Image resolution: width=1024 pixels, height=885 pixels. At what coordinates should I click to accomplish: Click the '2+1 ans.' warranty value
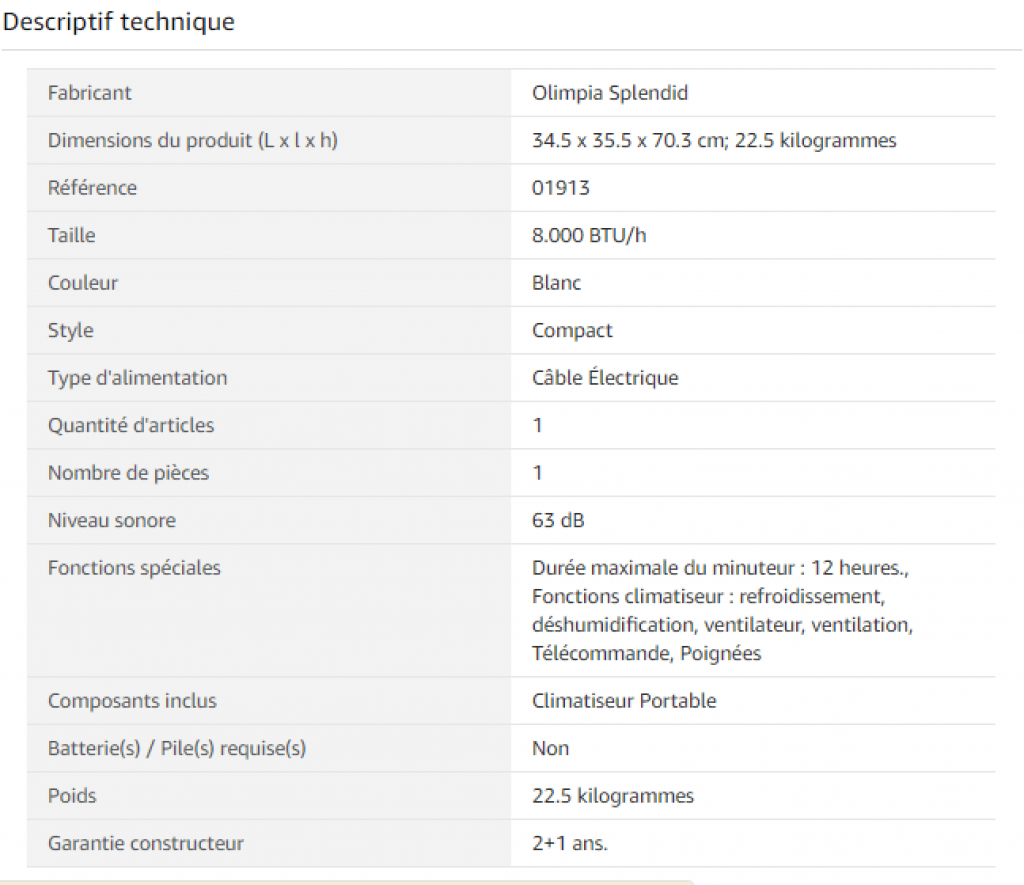click(569, 843)
